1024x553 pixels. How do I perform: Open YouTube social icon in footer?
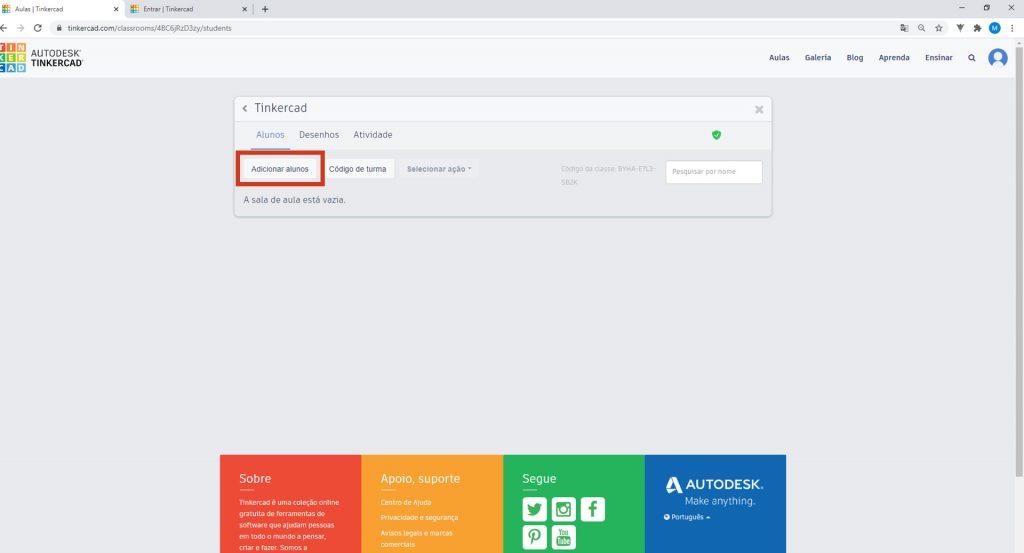(564, 537)
